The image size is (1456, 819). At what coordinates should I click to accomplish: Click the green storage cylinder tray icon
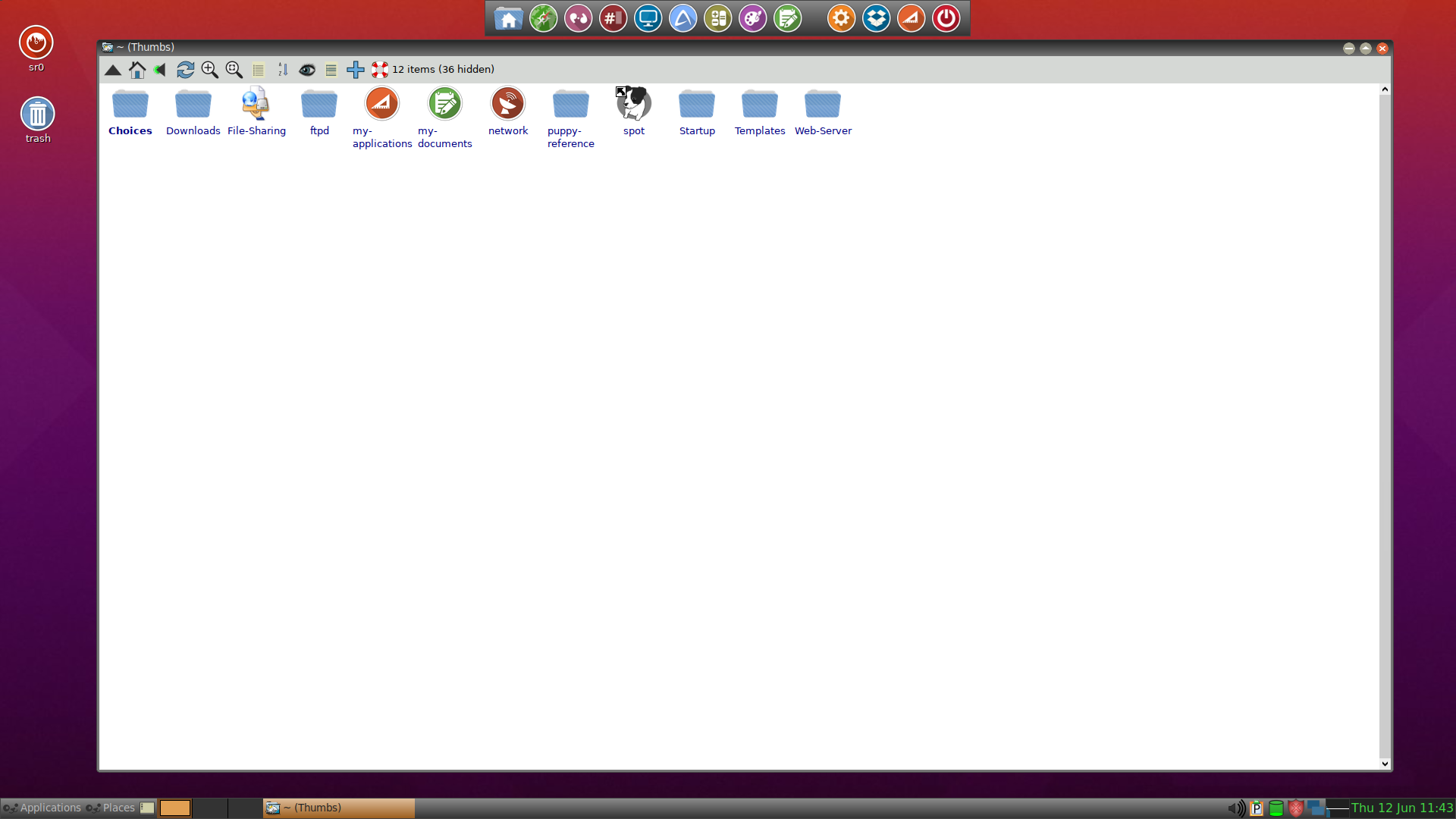1276,808
